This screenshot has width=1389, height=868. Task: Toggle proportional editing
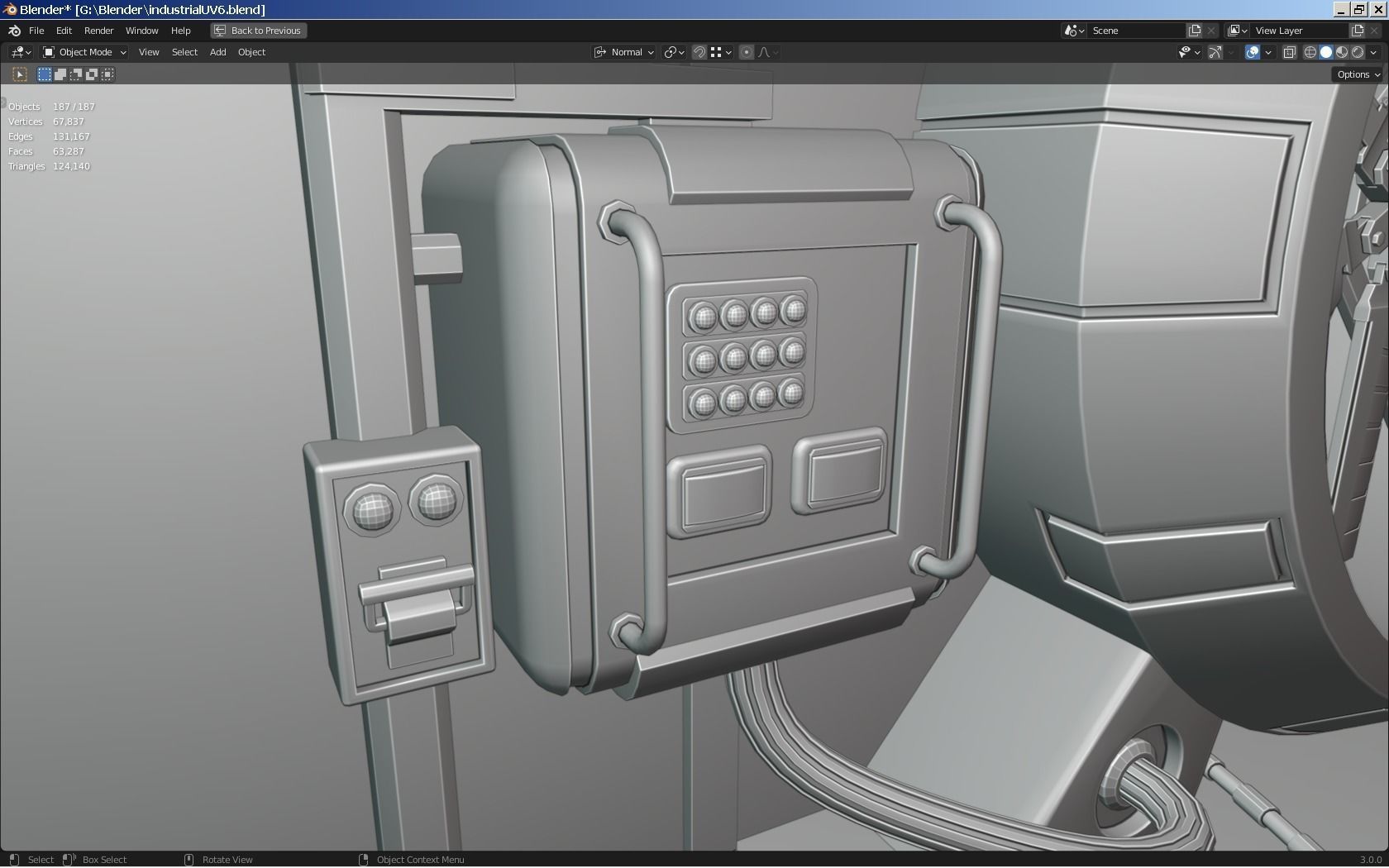point(747,52)
